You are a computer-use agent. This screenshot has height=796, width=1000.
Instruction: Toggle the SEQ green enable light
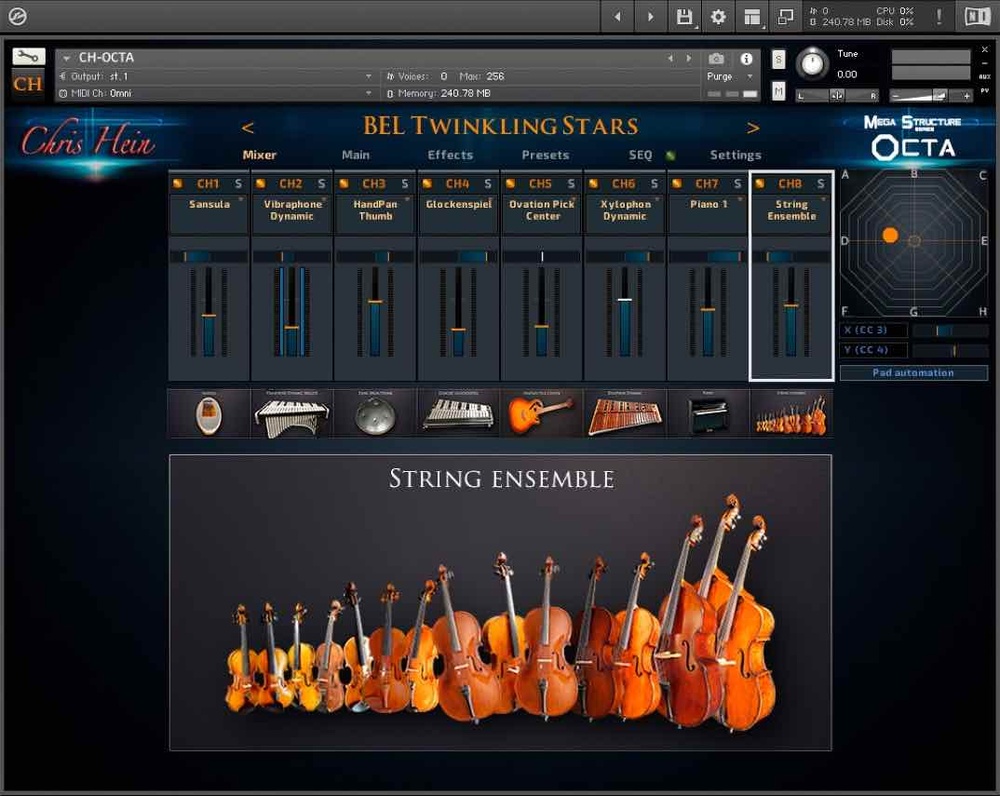point(670,155)
